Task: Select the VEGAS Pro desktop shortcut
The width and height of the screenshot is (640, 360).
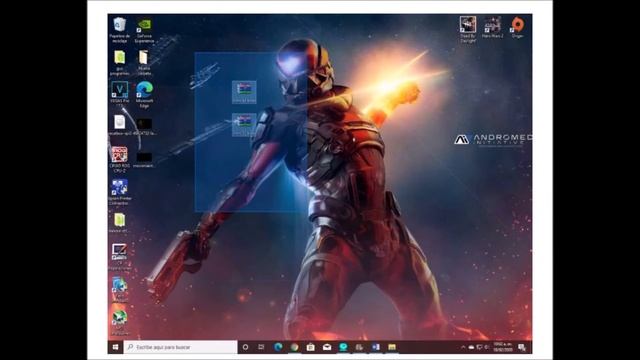Action: click(120, 93)
